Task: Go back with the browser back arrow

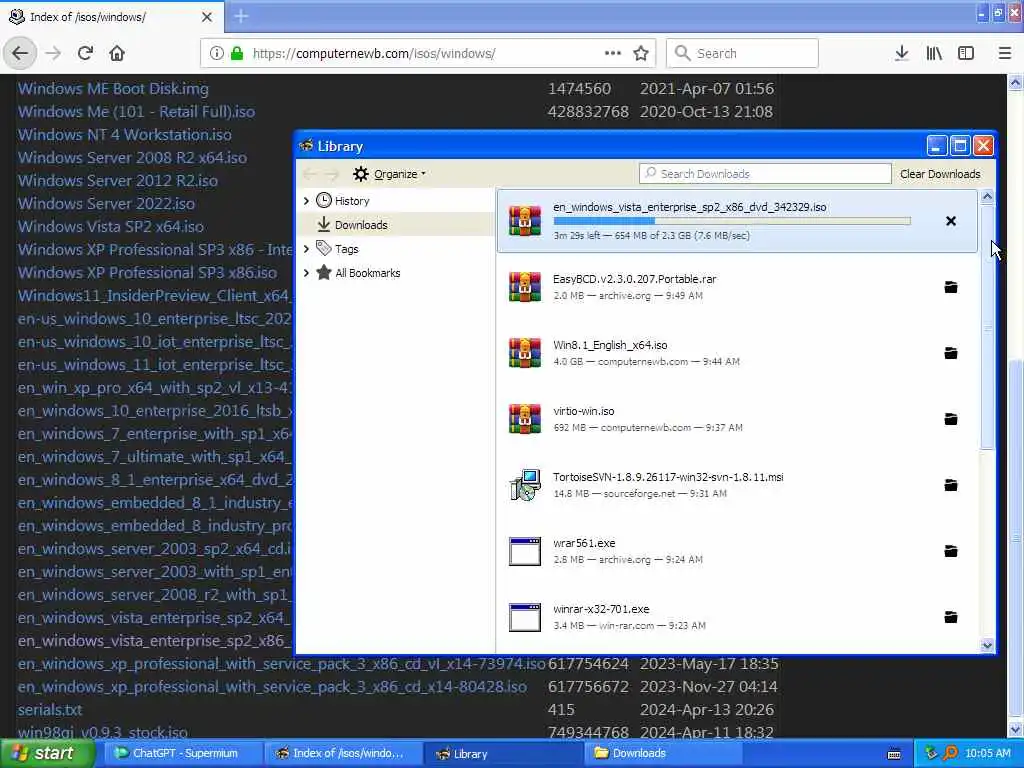Action: tap(20, 53)
